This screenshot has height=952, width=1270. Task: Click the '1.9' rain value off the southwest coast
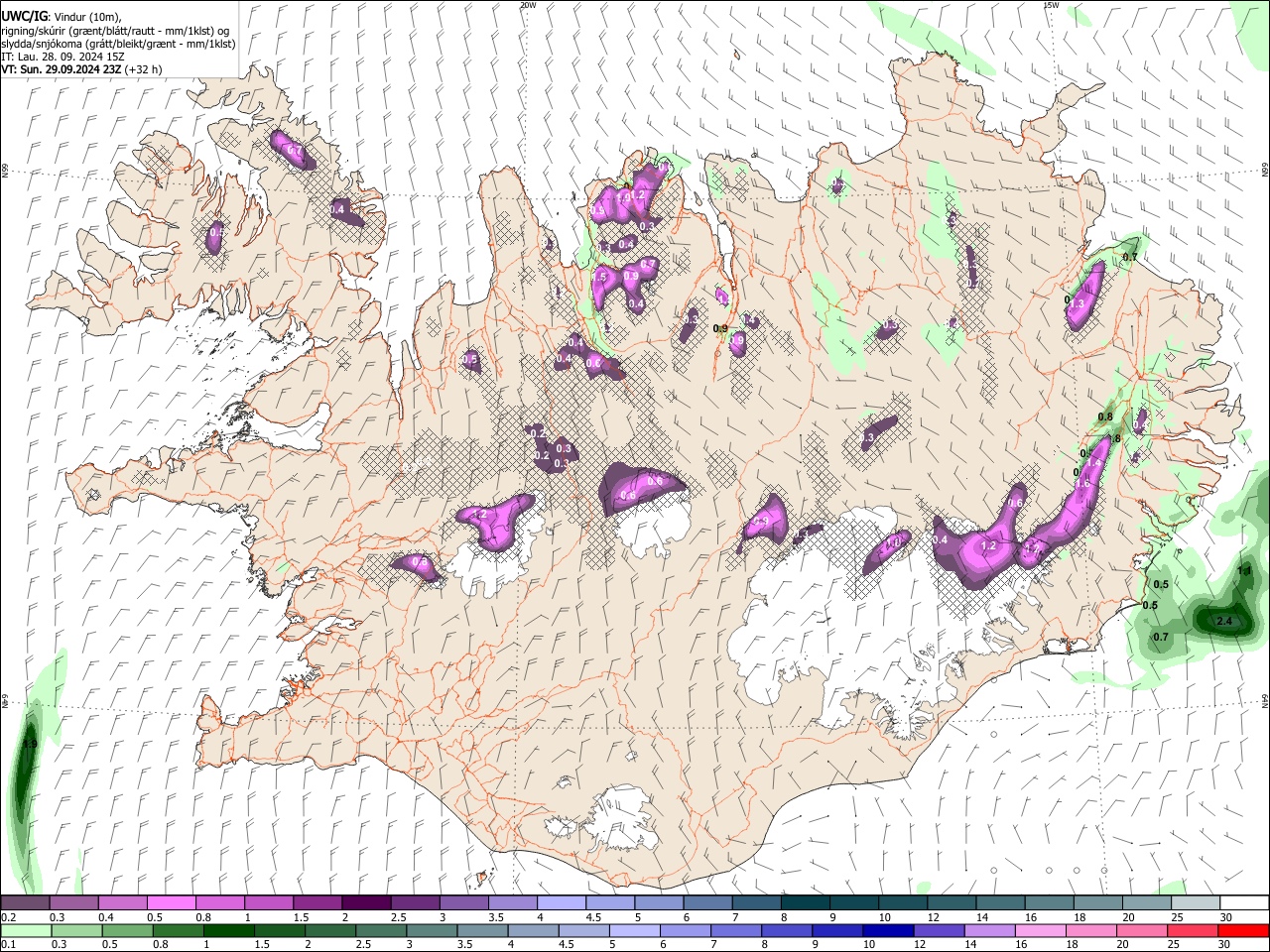pyautogui.click(x=29, y=744)
